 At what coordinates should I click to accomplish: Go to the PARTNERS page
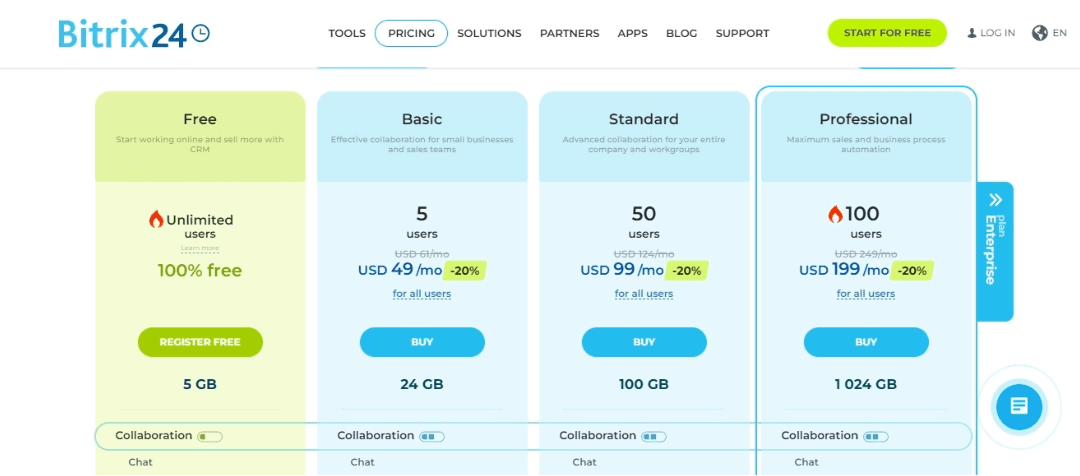pos(570,33)
